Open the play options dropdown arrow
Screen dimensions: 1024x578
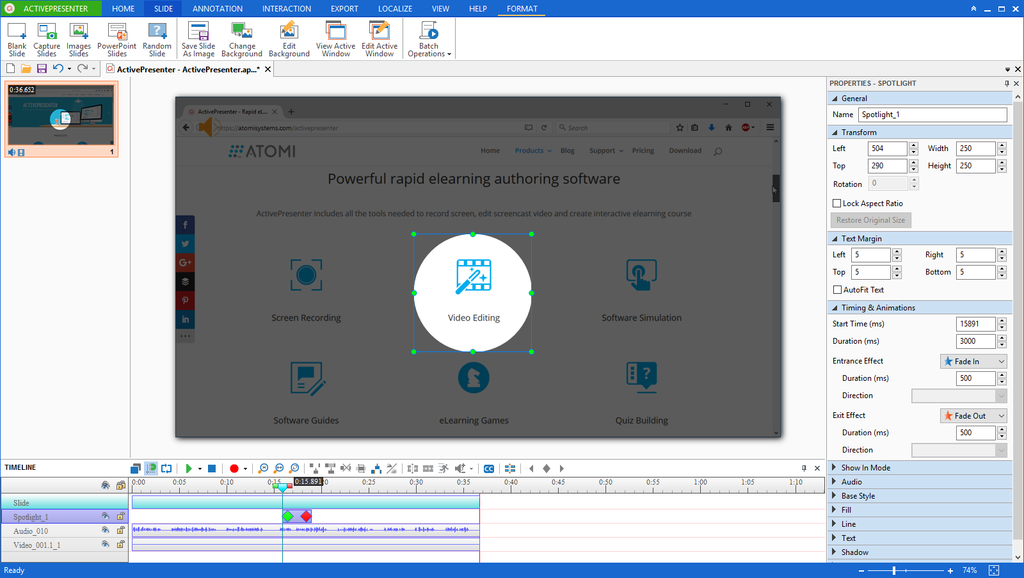pyautogui.click(x=200, y=469)
